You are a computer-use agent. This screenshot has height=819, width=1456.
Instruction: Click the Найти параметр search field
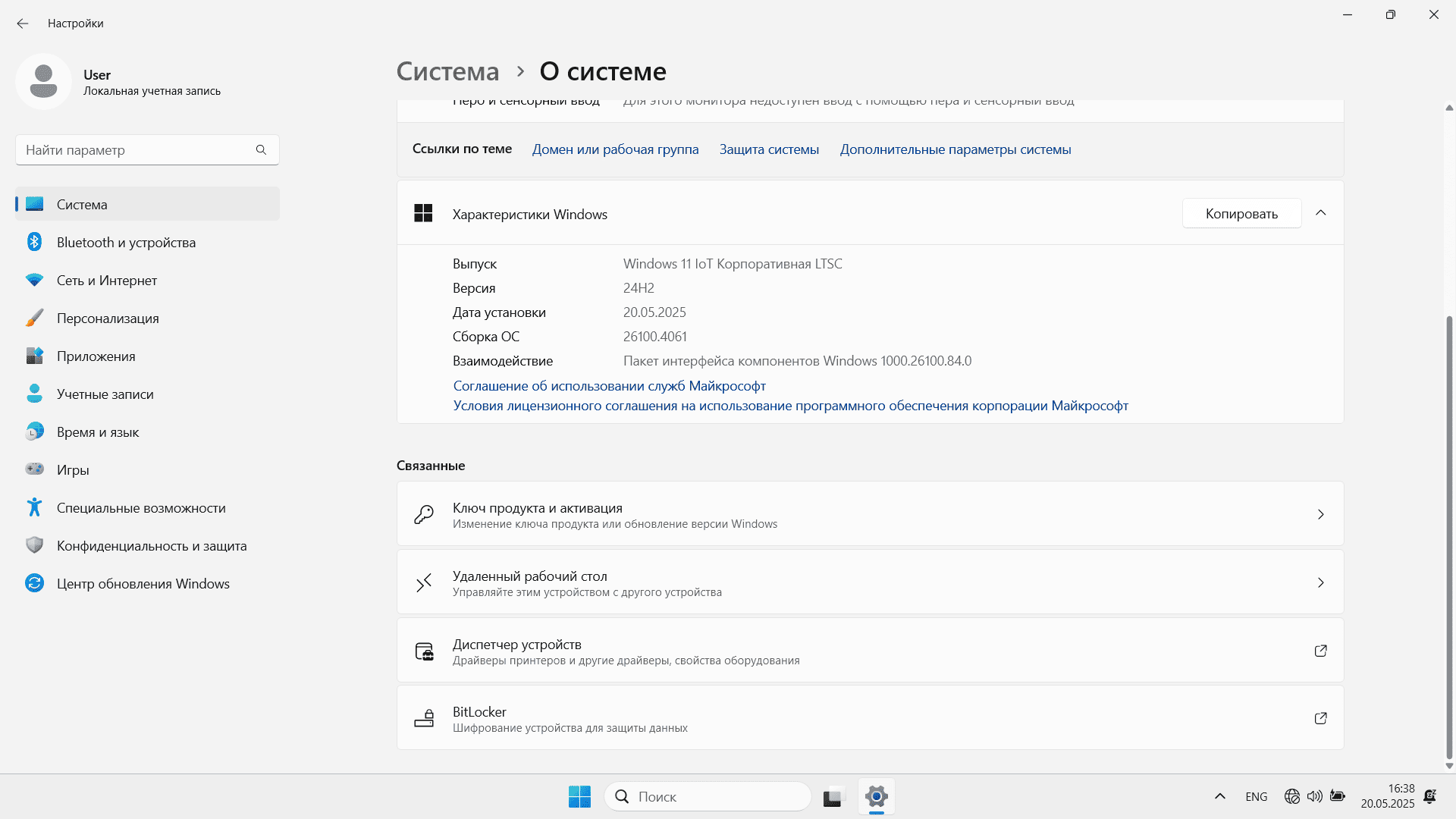coord(147,149)
